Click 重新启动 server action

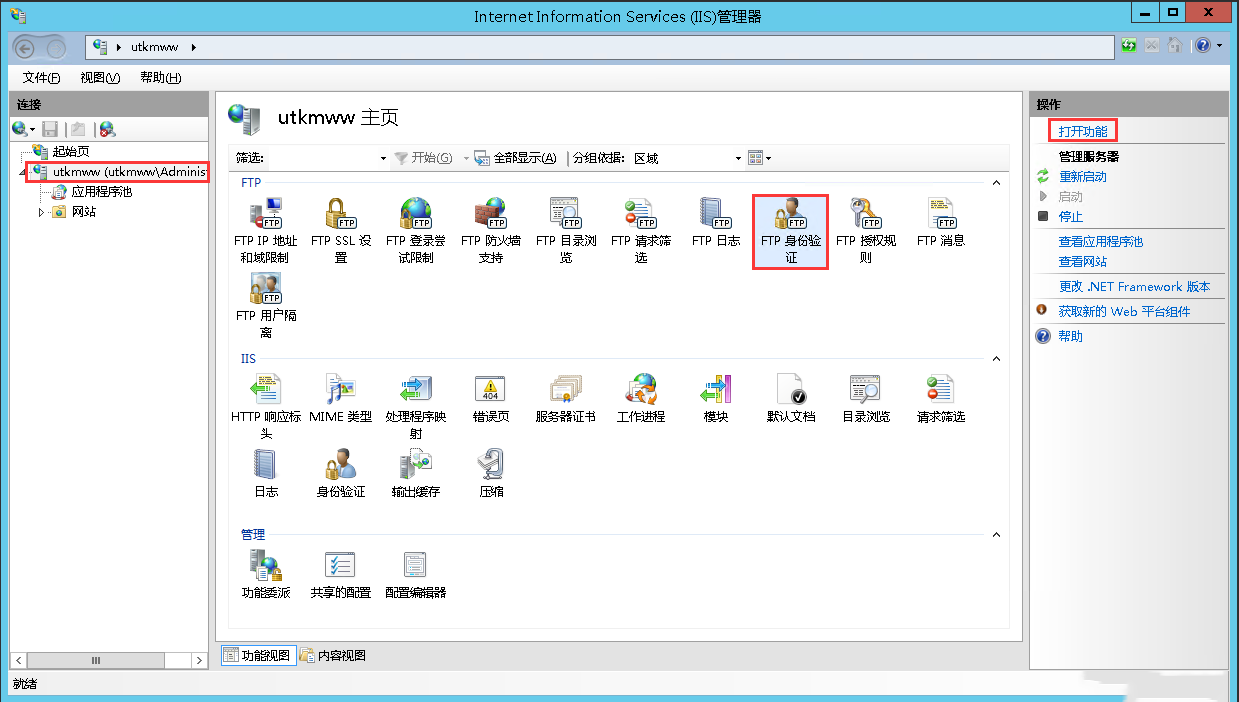click(x=1083, y=176)
